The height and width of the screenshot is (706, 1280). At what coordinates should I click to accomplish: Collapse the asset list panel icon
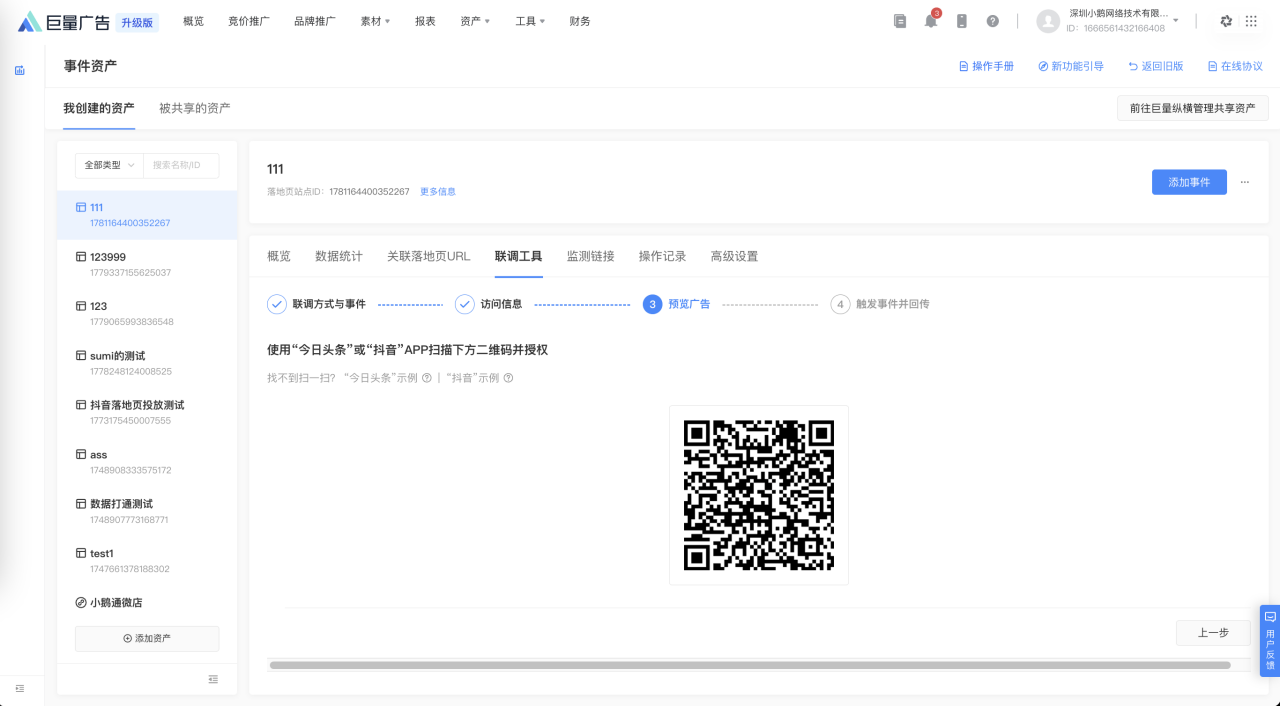(213, 679)
